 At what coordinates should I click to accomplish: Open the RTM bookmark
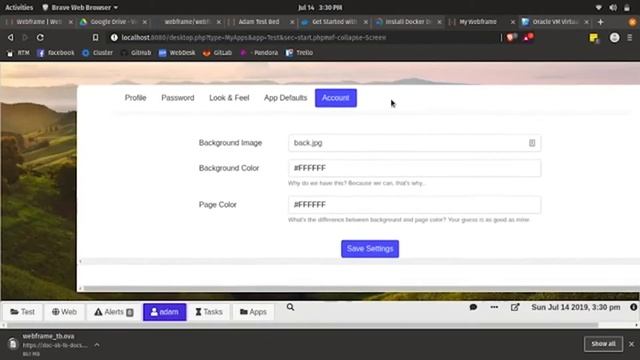[x=18, y=53]
